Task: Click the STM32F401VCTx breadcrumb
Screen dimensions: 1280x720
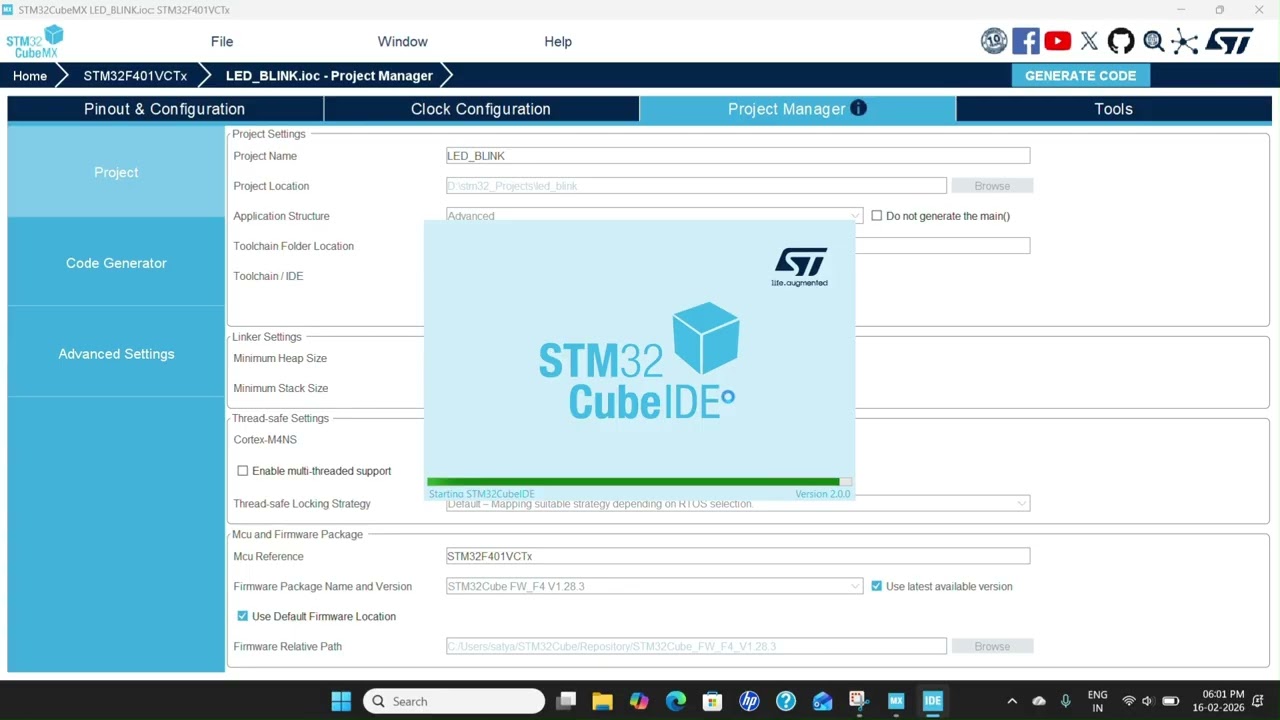Action: 135,76
